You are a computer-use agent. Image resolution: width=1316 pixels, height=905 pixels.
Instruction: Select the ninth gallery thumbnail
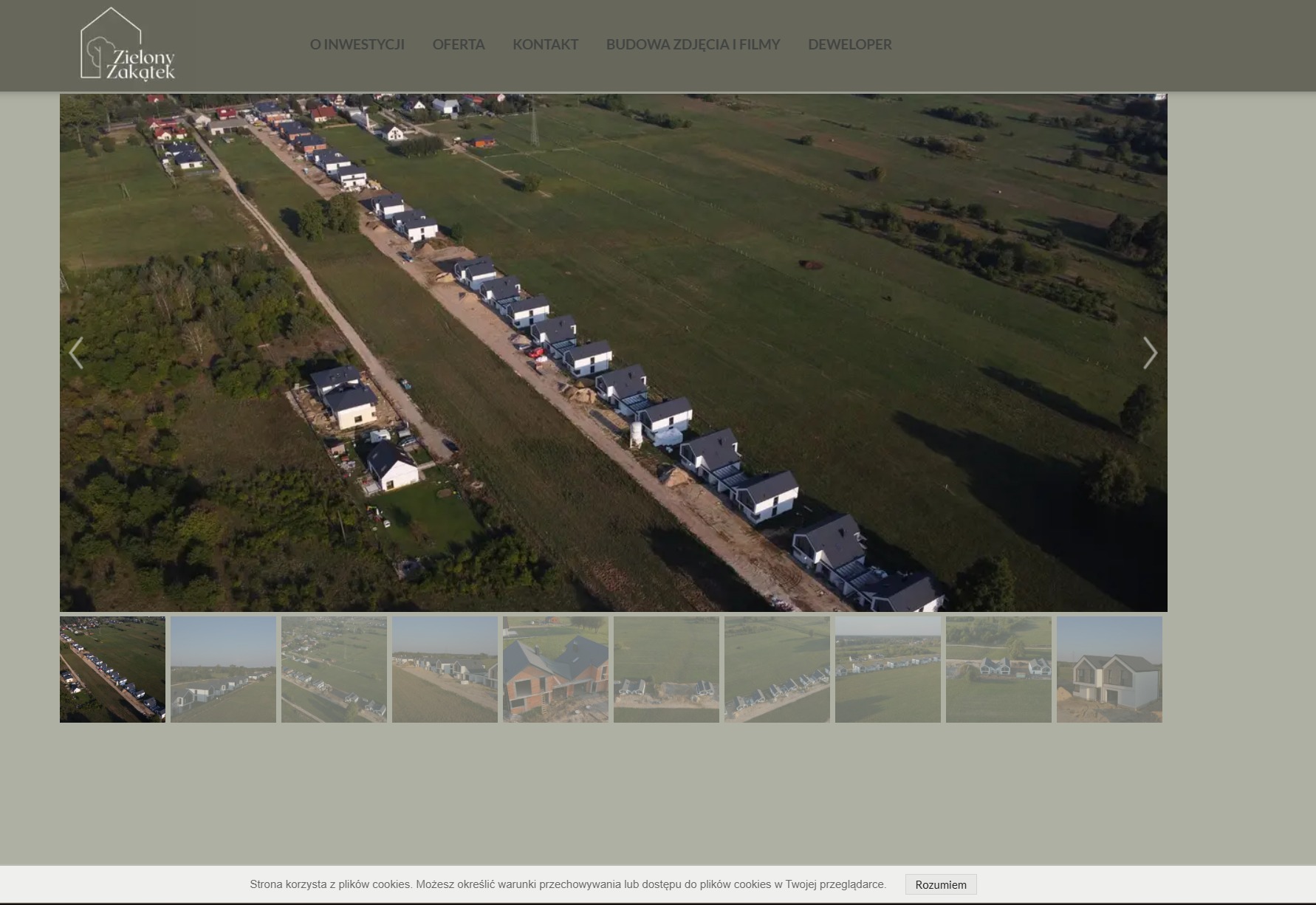(x=998, y=670)
